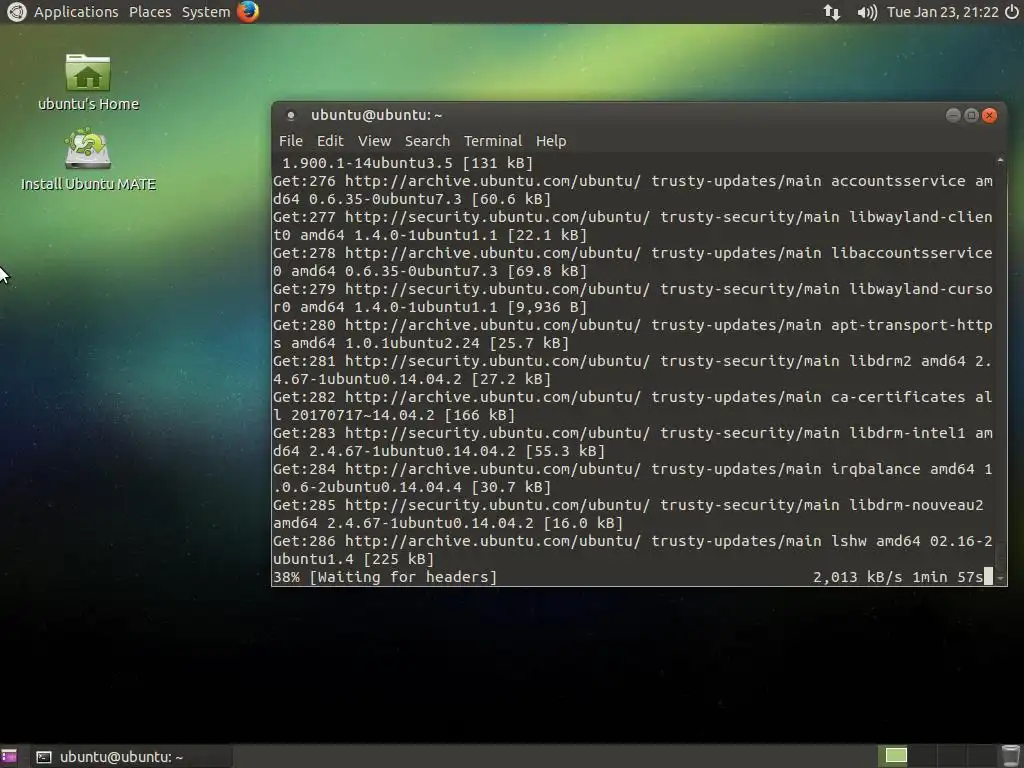Click the 'Get:276' line in terminal
Image resolution: width=1024 pixels, height=768 pixels.
pos(633,189)
